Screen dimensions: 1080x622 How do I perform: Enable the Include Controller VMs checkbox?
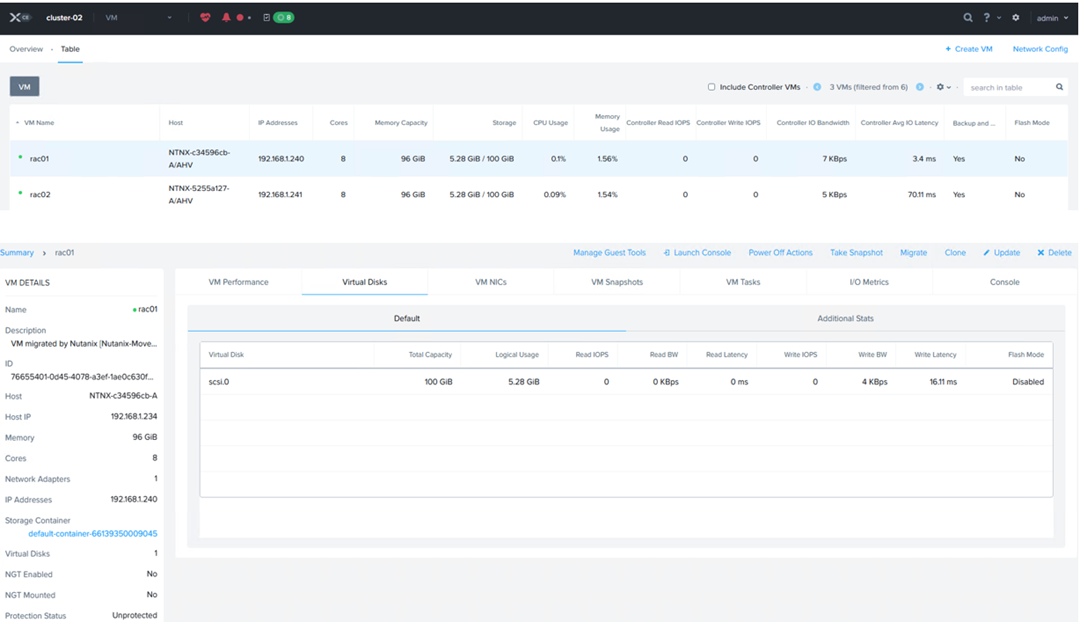click(711, 87)
